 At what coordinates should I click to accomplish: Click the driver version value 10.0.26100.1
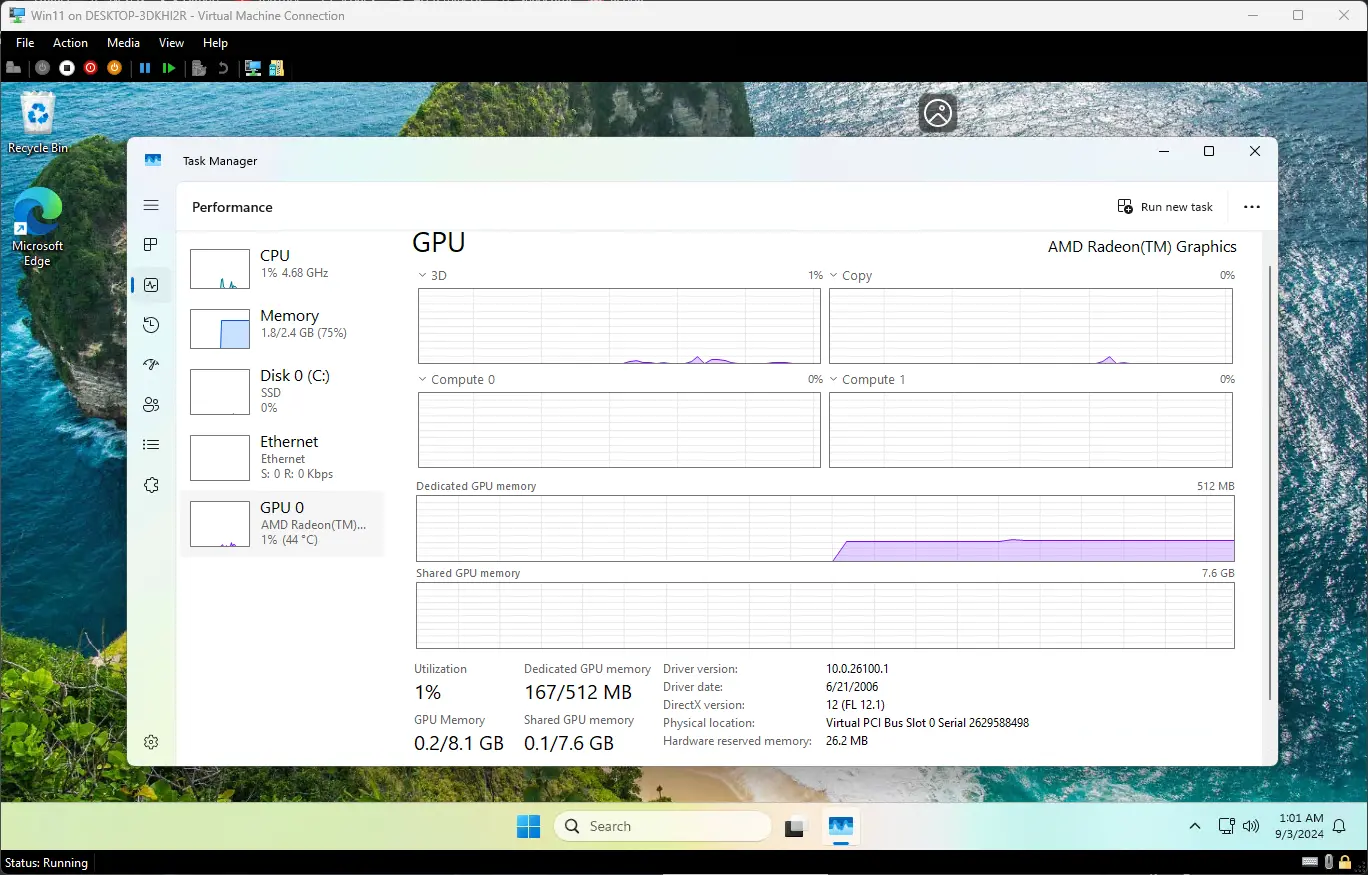[857, 669]
